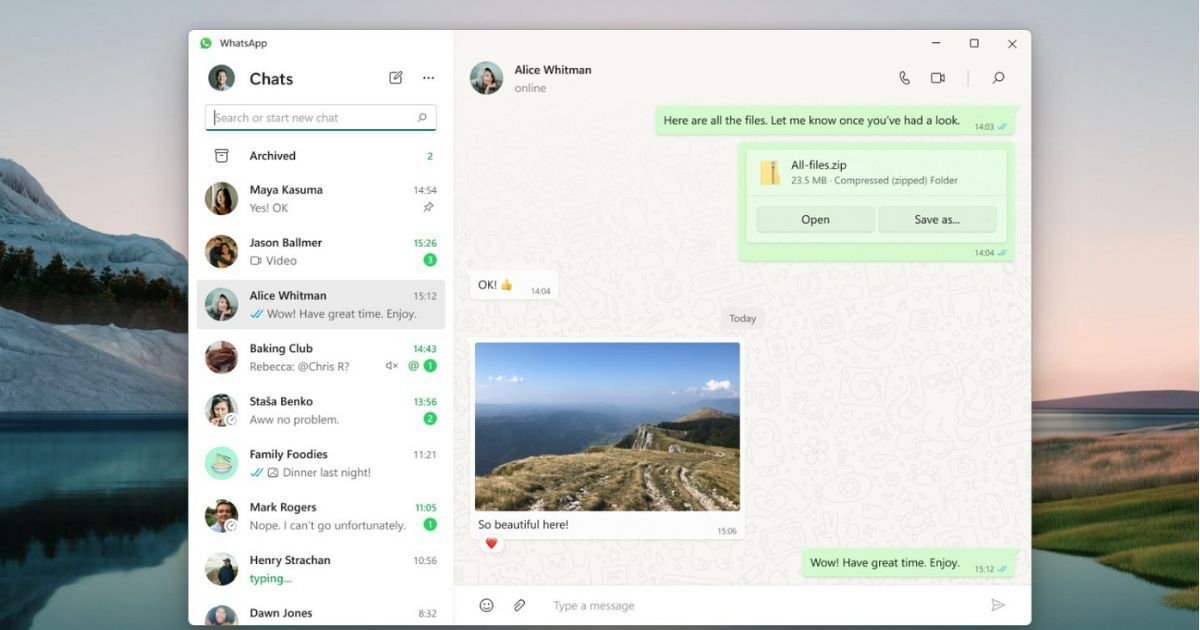Click the new chat compose icon

point(396,78)
